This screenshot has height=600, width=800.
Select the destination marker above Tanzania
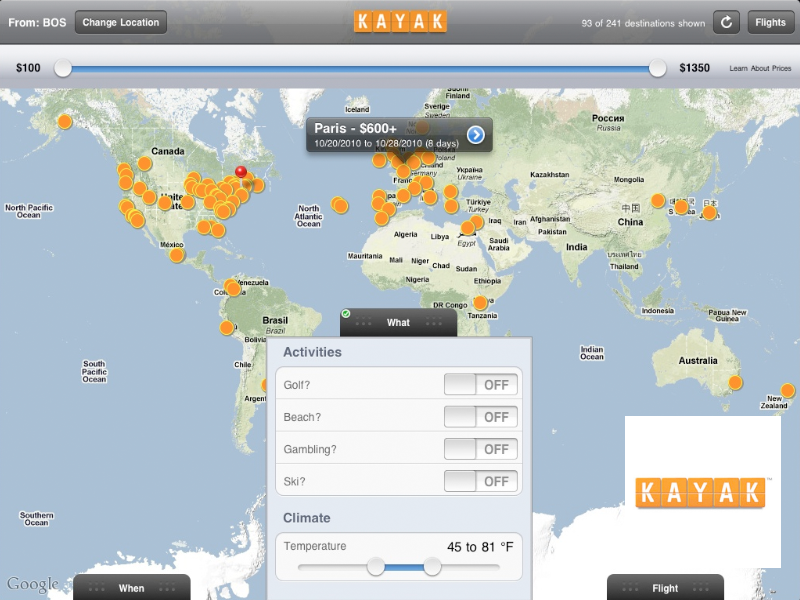tap(480, 303)
